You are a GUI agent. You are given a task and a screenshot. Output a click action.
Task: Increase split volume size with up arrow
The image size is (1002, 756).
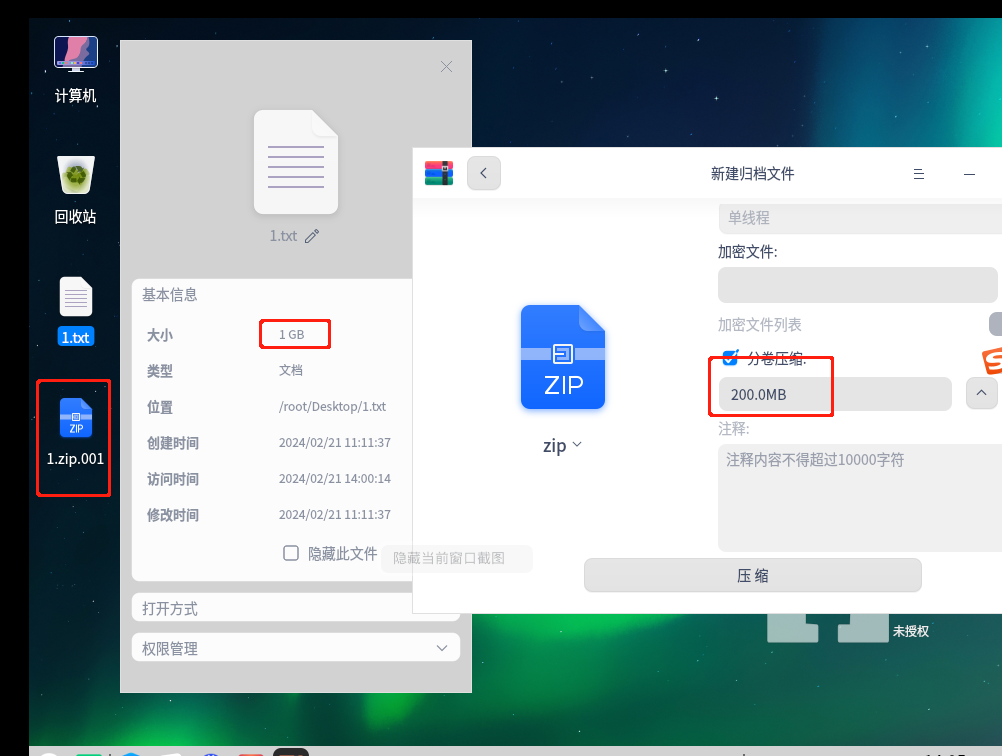(x=981, y=393)
